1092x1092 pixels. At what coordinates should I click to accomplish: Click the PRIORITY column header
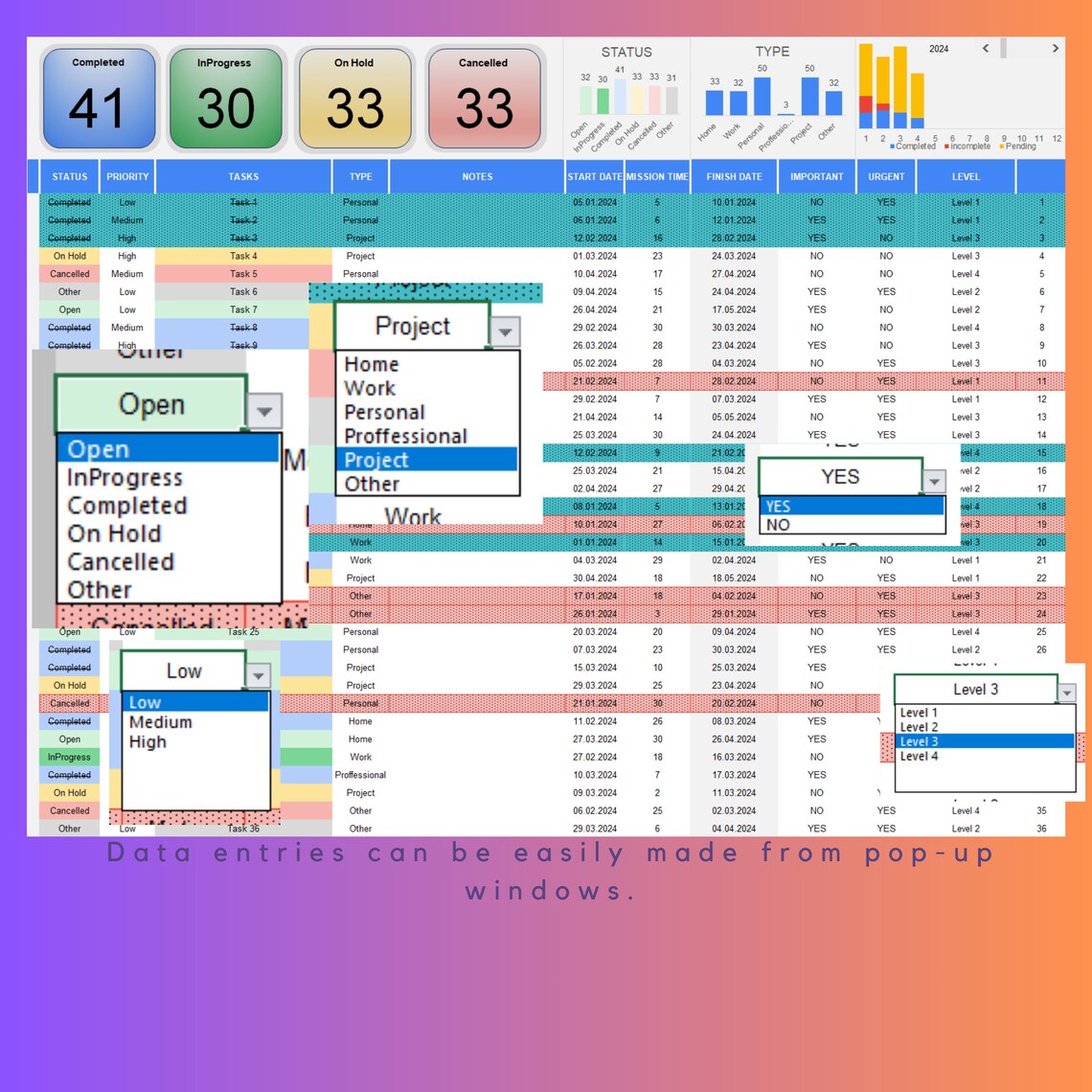pyautogui.click(x=126, y=176)
